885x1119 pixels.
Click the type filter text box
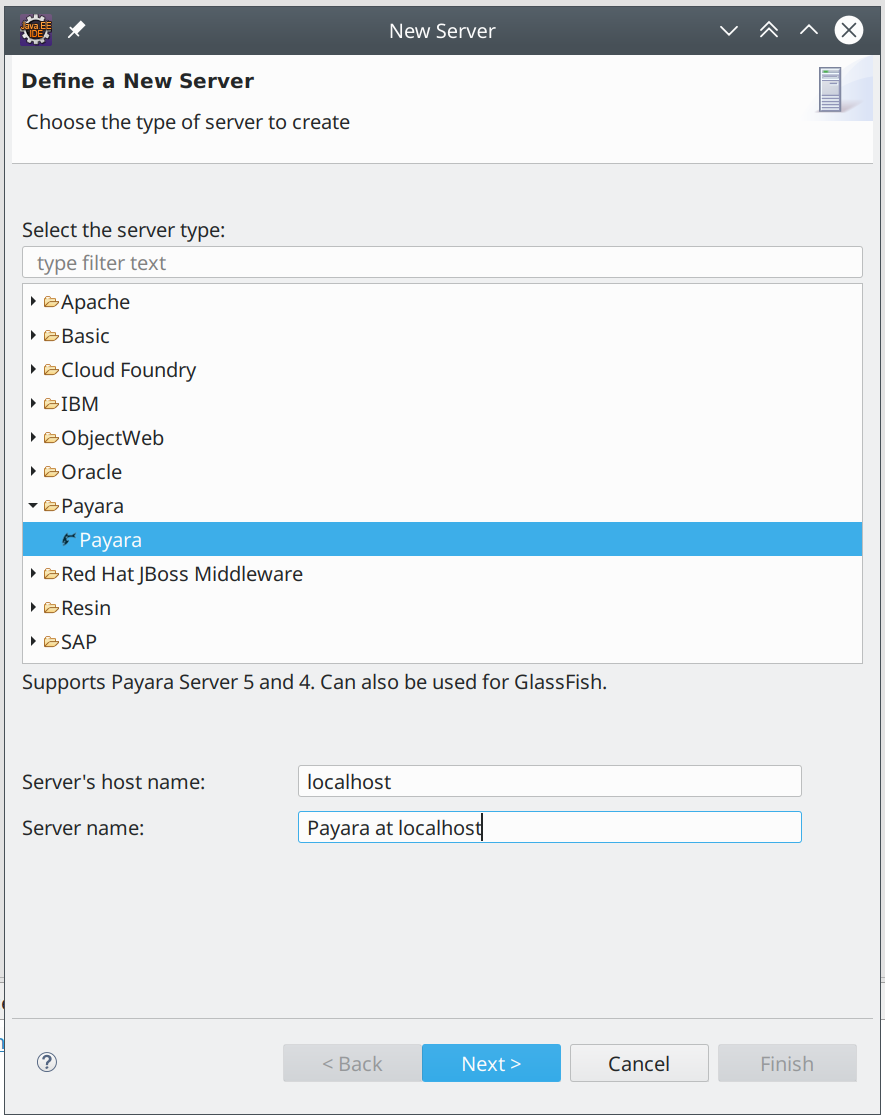tap(442, 262)
